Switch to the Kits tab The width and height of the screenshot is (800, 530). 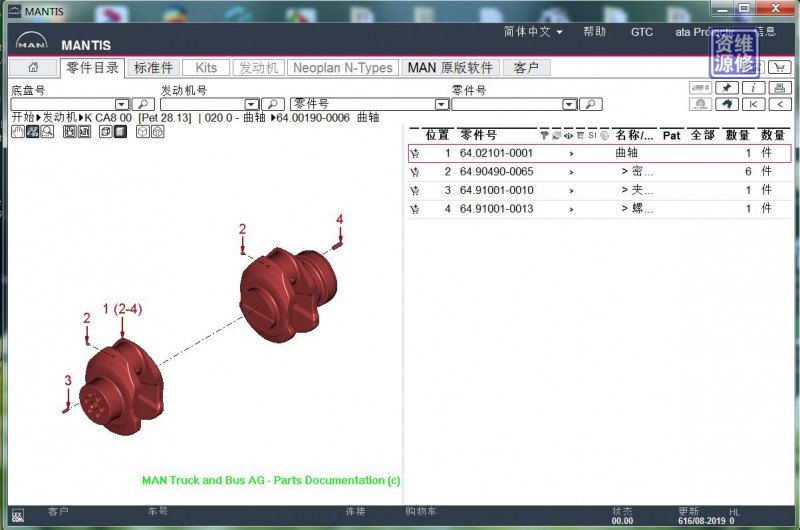[206, 68]
